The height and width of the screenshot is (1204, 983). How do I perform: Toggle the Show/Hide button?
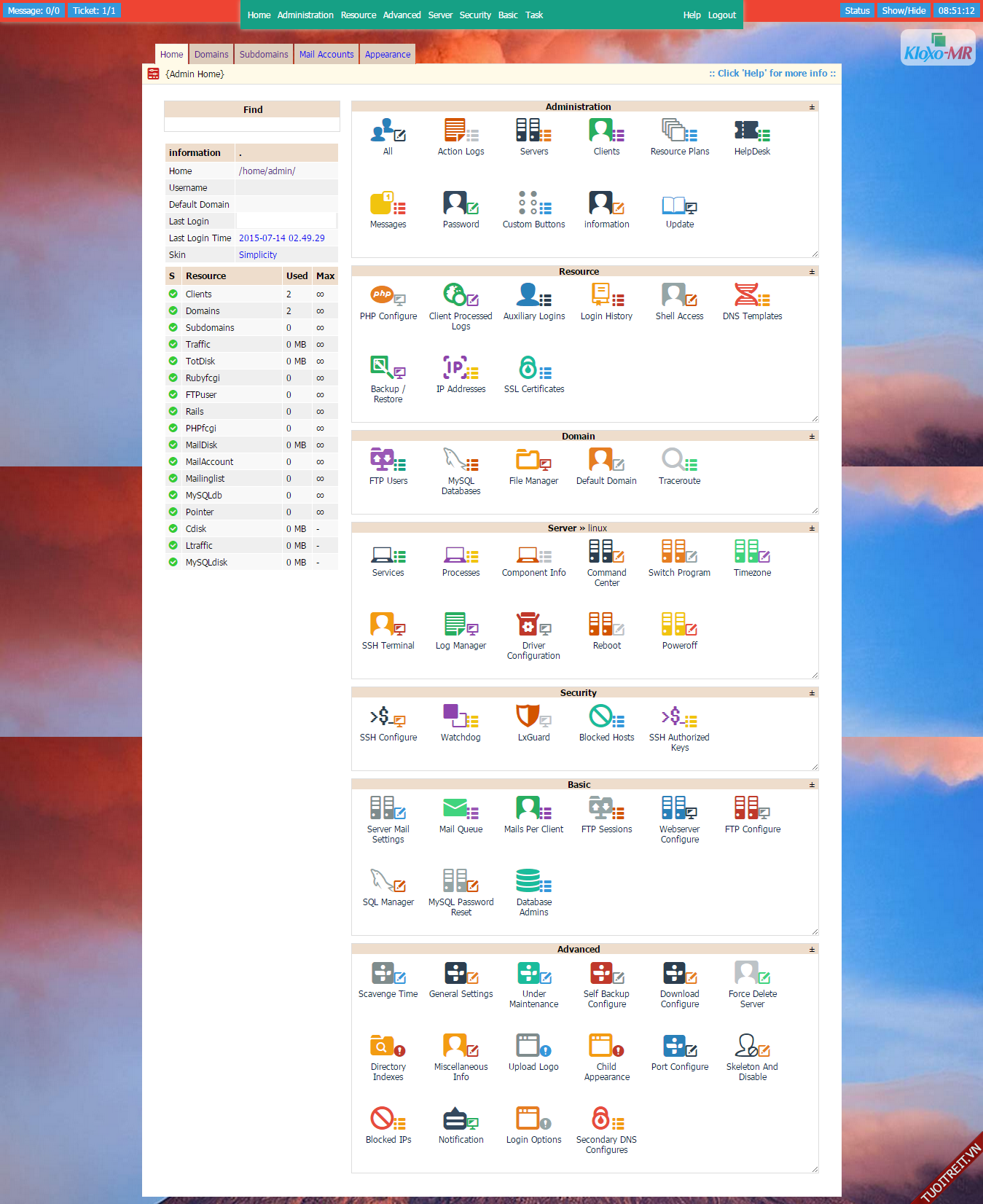tap(904, 11)
